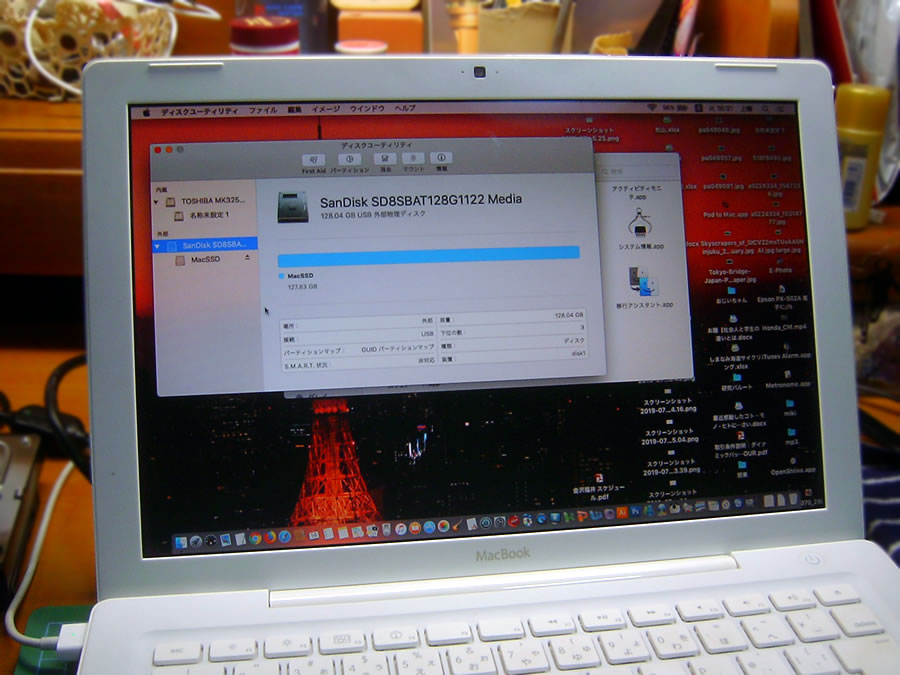Viewport: 900px width, 675px height.
Task: Open Google Chrome from the Dock
Action: [255, 538]
